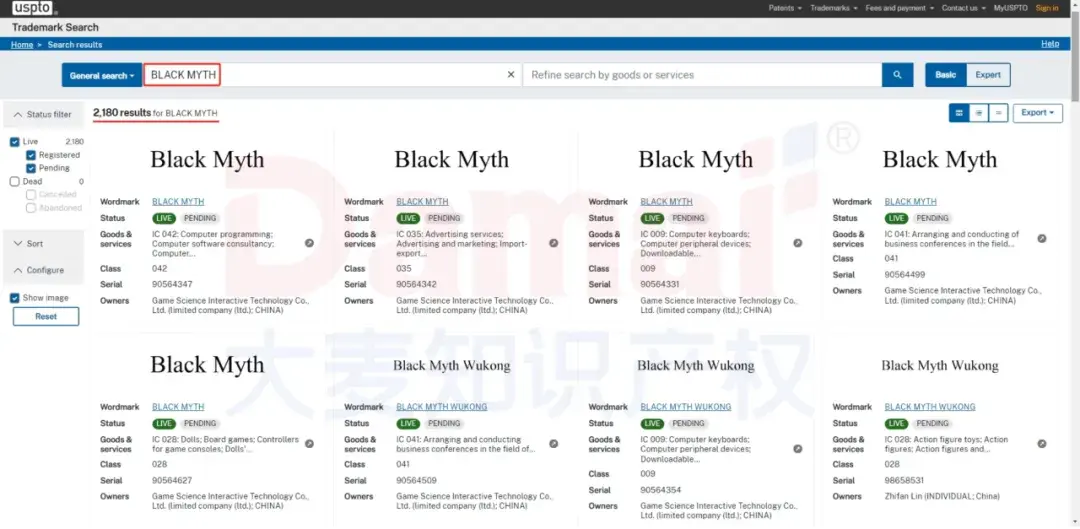Open the Export dropdown
The width and height of the screenshot is (1080, 529).
[1037, 113]
